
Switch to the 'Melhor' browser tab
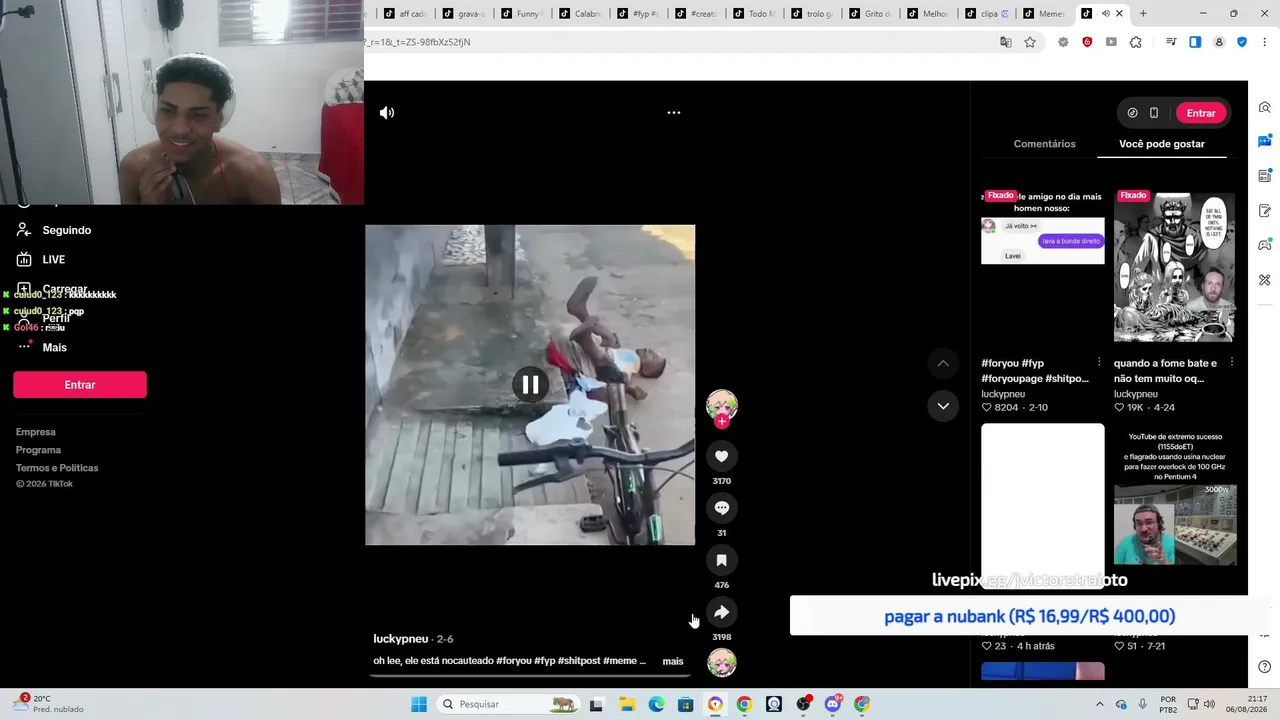coord(927,14)
